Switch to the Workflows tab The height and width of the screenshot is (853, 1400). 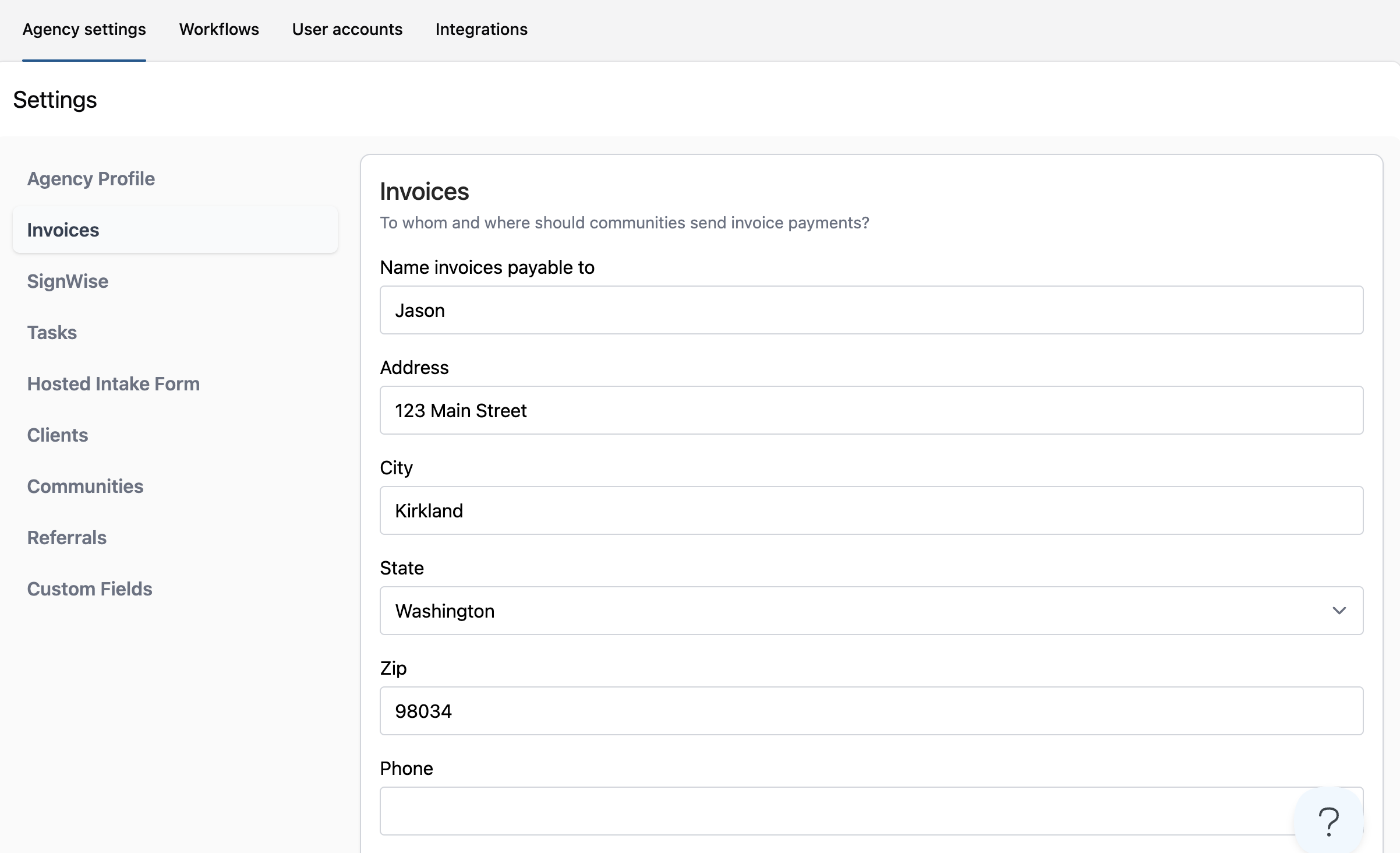[x=219, y=29]
